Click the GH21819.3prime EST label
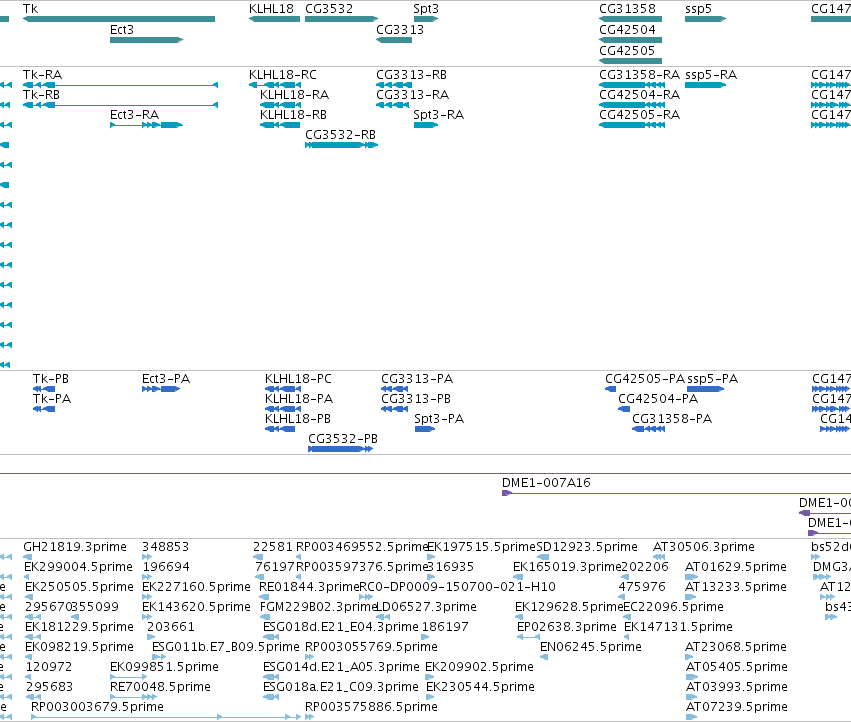 pyautogui.click(x=75, y=547)
